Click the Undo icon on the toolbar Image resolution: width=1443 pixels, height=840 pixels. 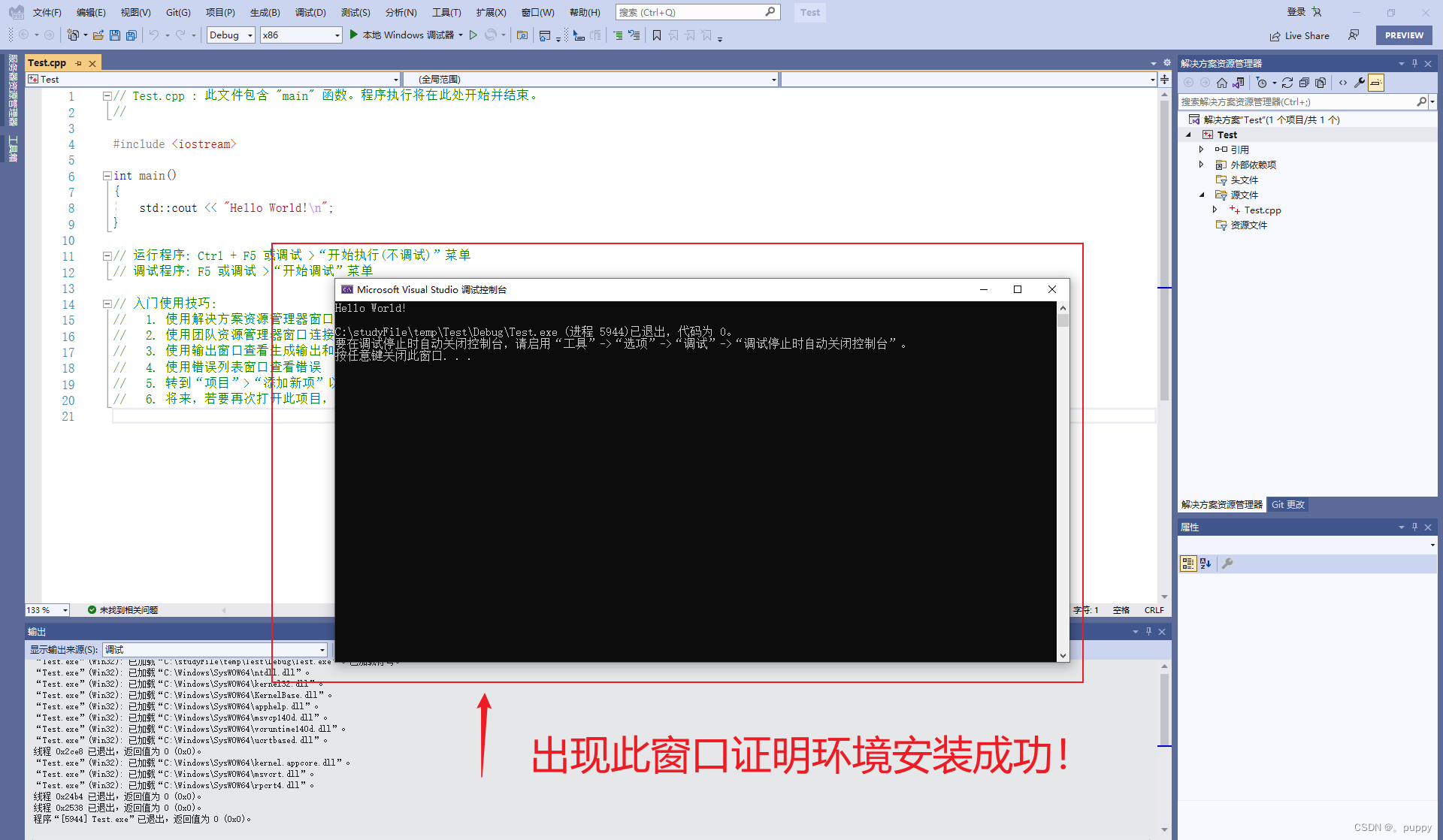point(154,35)
